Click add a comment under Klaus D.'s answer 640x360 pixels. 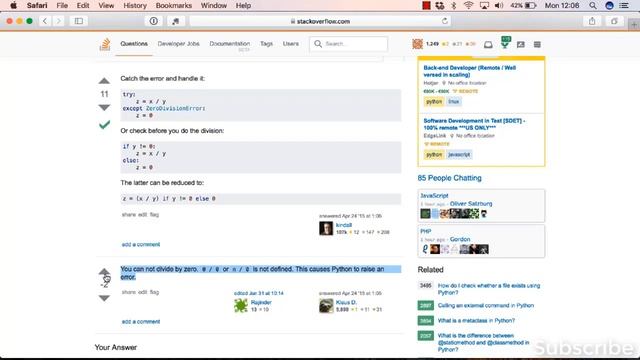tap(141, 322)
